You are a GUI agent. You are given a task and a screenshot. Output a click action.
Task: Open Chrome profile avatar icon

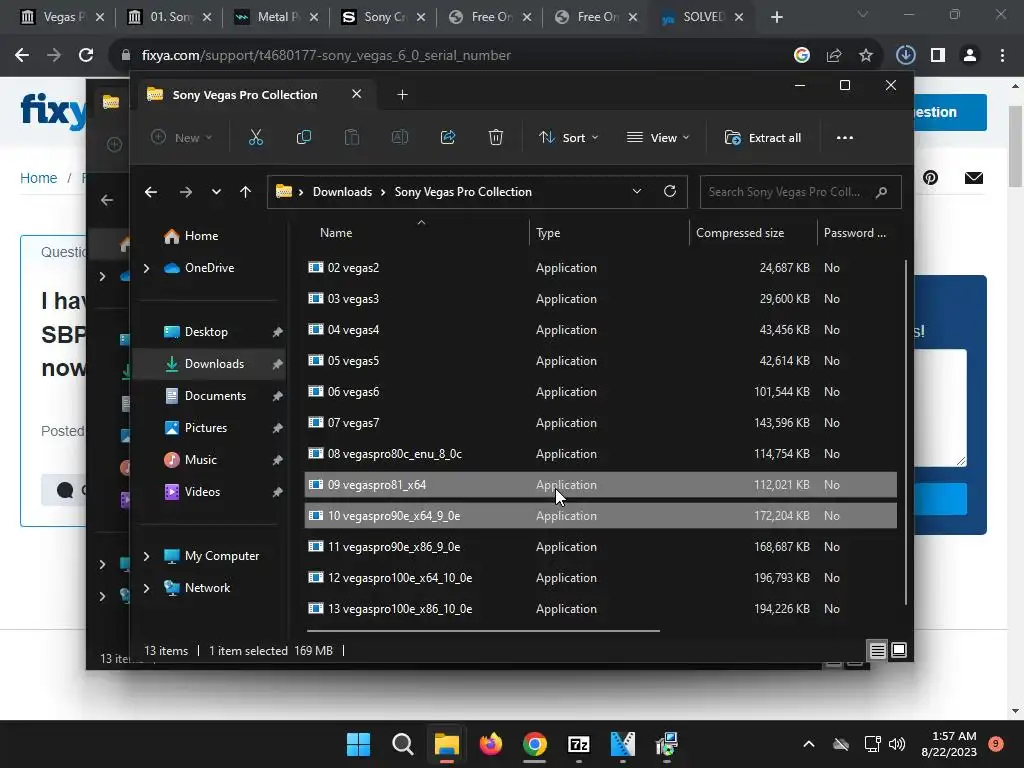coord(970,56)
